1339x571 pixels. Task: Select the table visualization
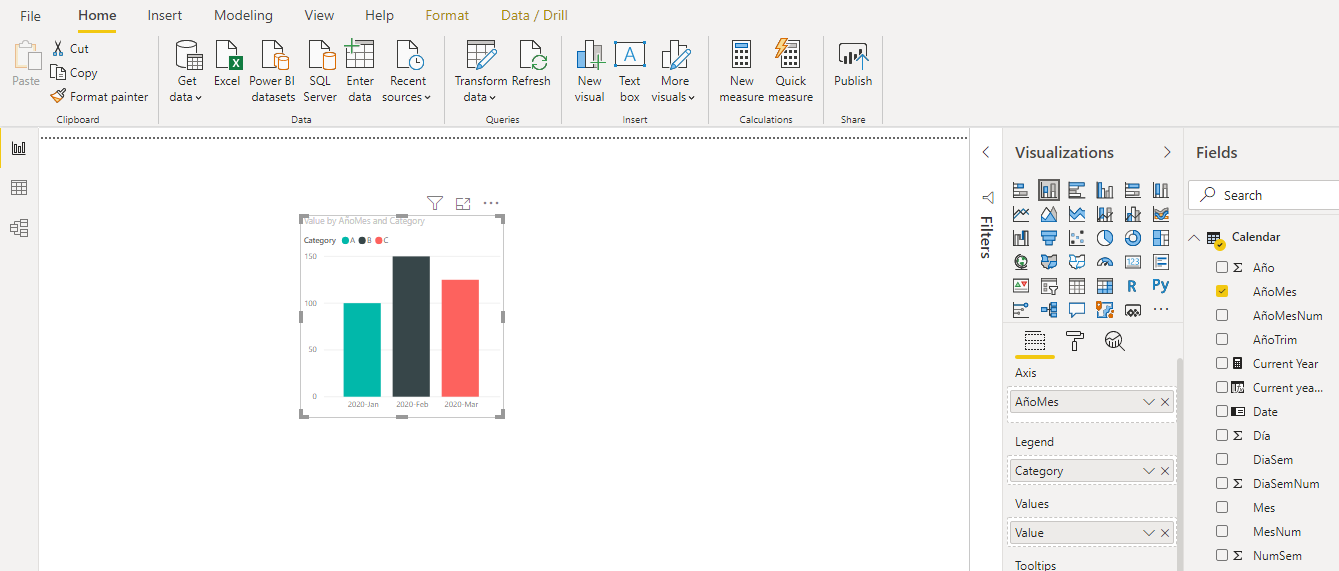[x=1077, y=285]
